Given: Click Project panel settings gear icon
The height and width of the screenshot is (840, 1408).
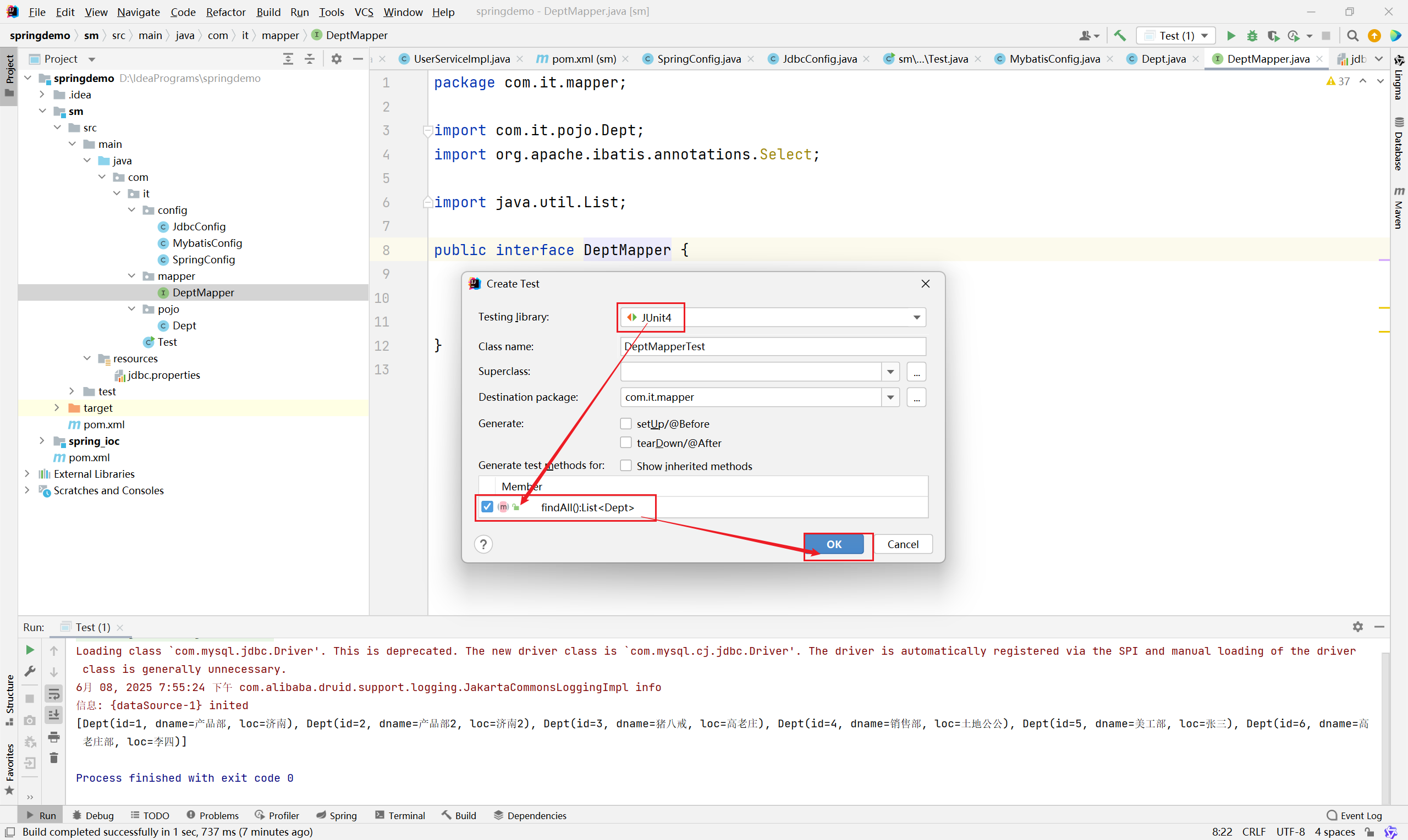Looking at the screenshot, I should [336, 59].
